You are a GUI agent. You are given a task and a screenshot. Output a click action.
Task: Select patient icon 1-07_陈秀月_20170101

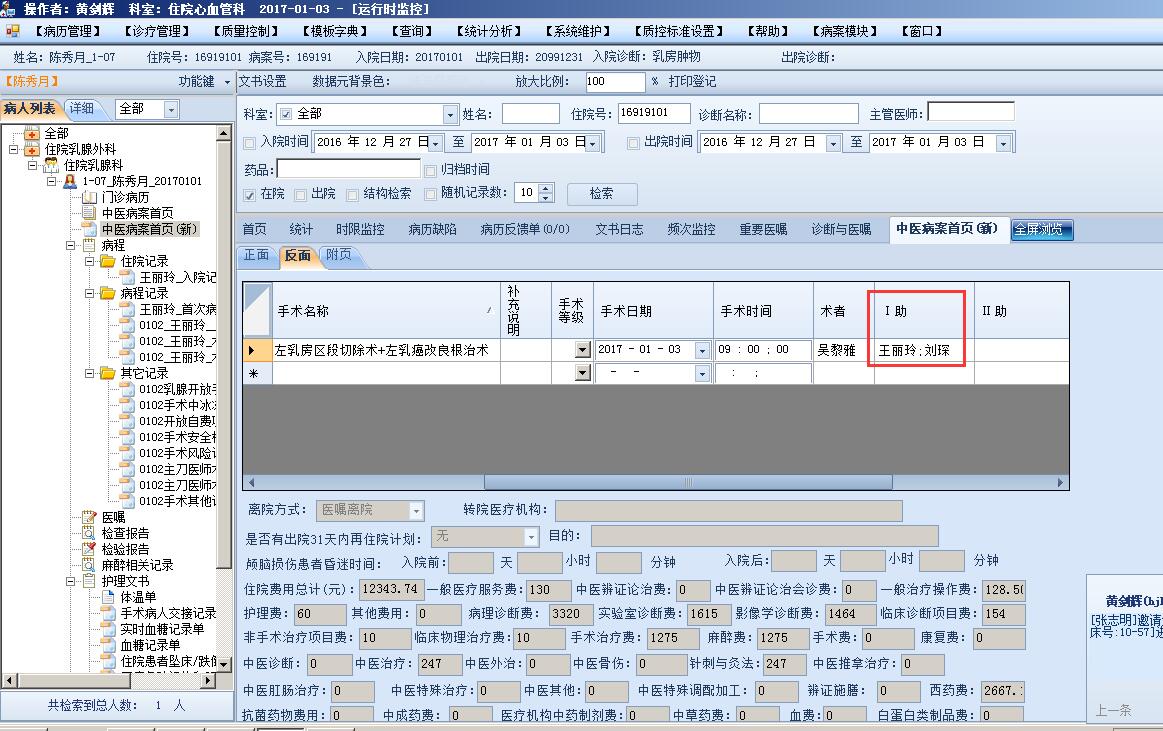[x=70, y=181]
